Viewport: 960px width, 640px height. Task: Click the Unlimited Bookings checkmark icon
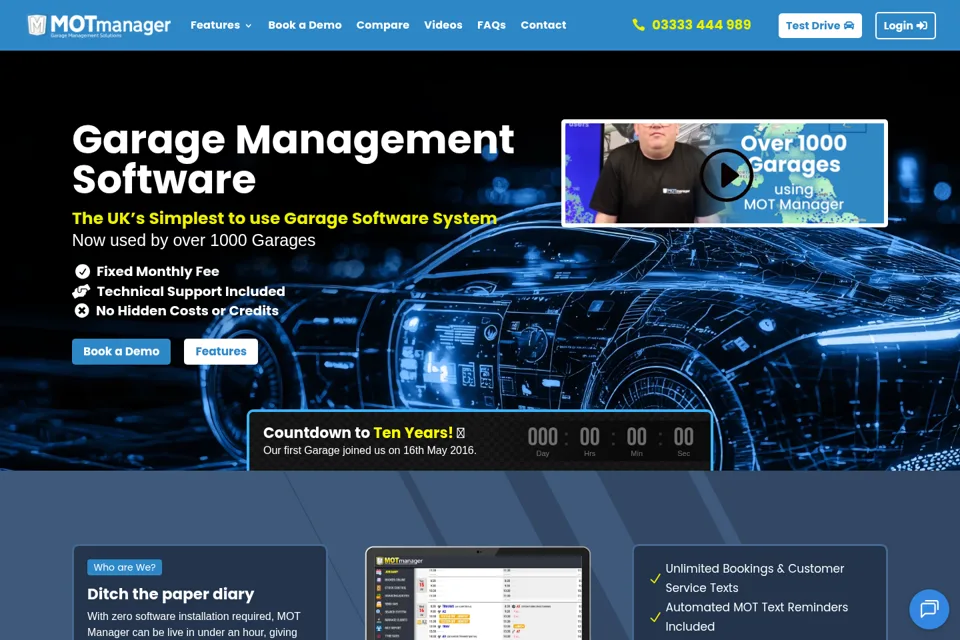[x=655, y=578]
